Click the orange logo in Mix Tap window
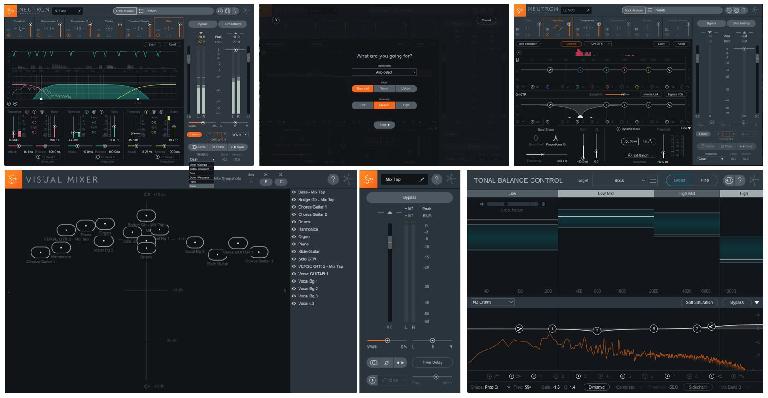768x398 pixels. pos(368,180)
